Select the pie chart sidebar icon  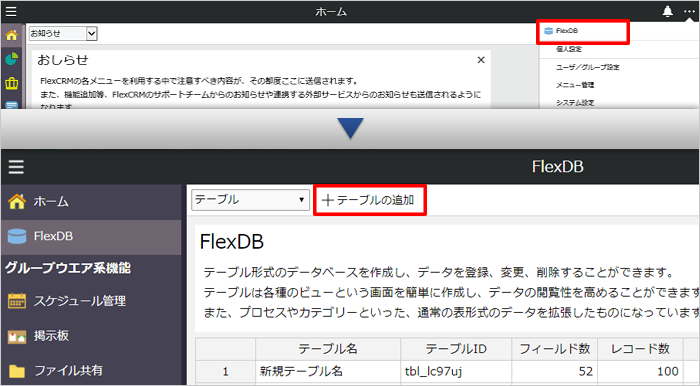[12, 59]
